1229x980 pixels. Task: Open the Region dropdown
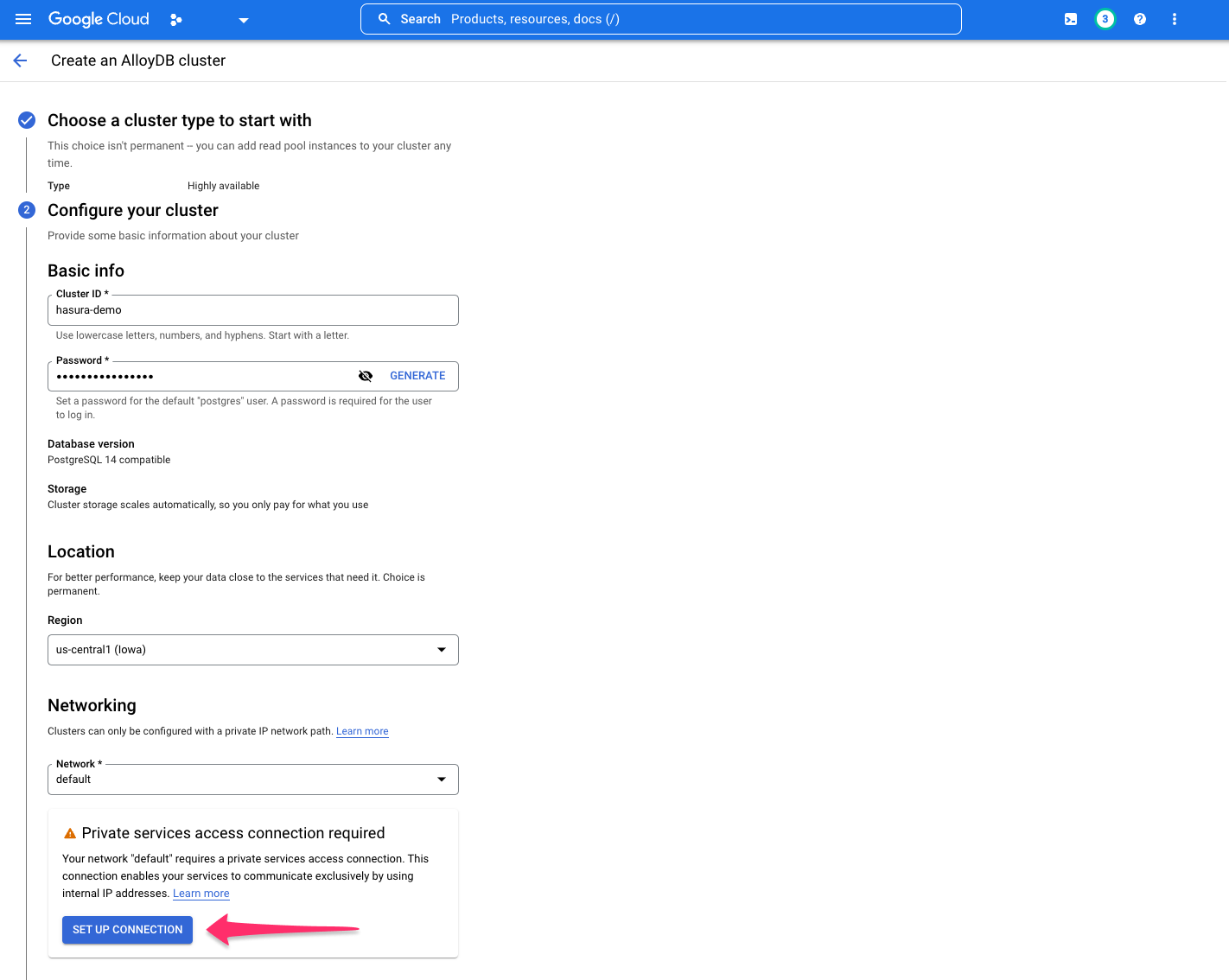(442, 649)
